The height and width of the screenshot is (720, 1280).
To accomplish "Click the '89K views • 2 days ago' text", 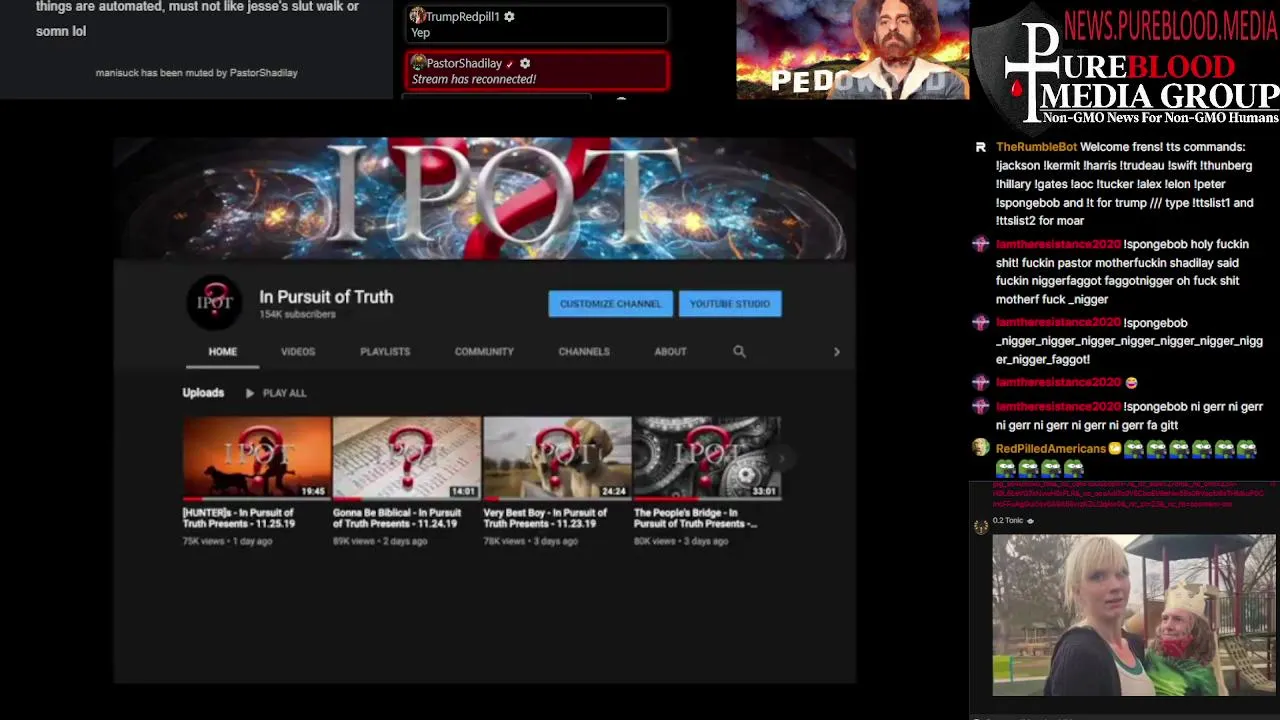I will pos(380,541).
